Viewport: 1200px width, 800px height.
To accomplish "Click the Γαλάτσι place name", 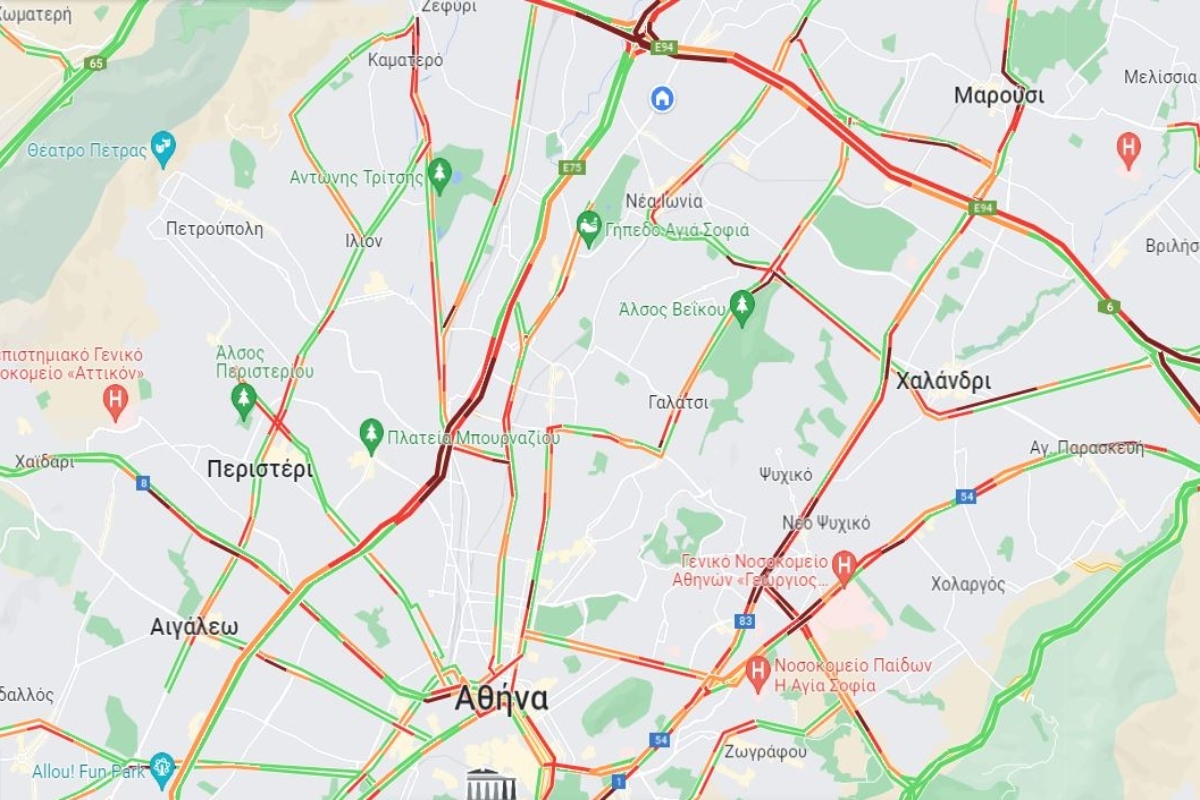I will 678,403.
